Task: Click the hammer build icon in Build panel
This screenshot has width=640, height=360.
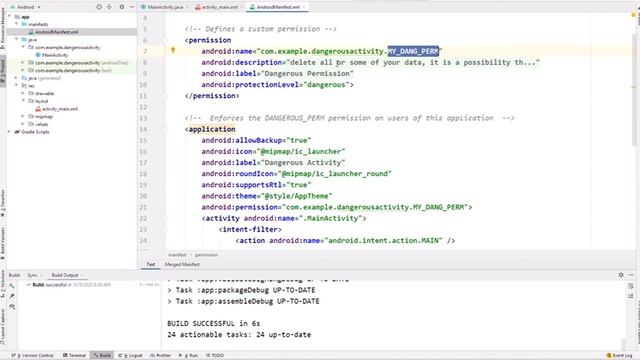Action: click(x=12, y=286)
